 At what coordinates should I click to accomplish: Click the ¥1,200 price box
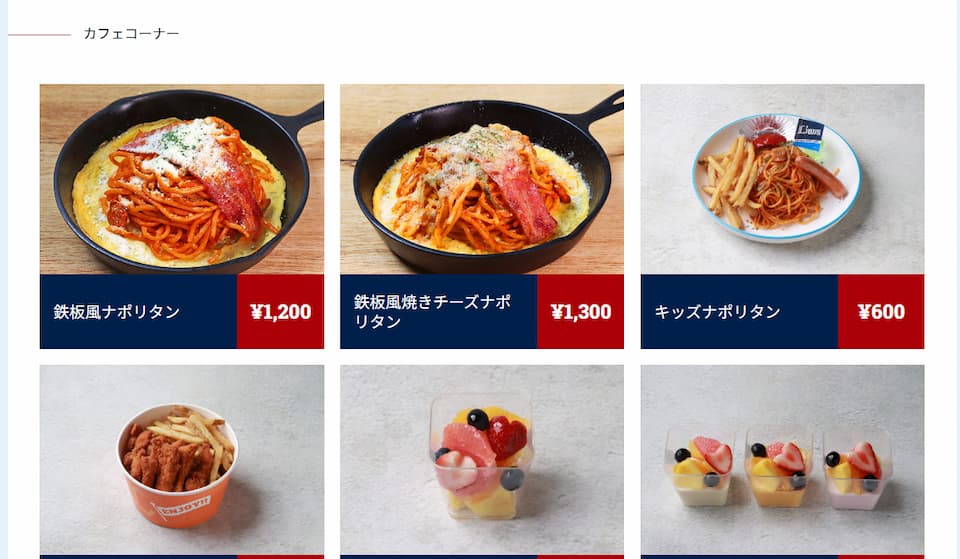pos(280,312)
